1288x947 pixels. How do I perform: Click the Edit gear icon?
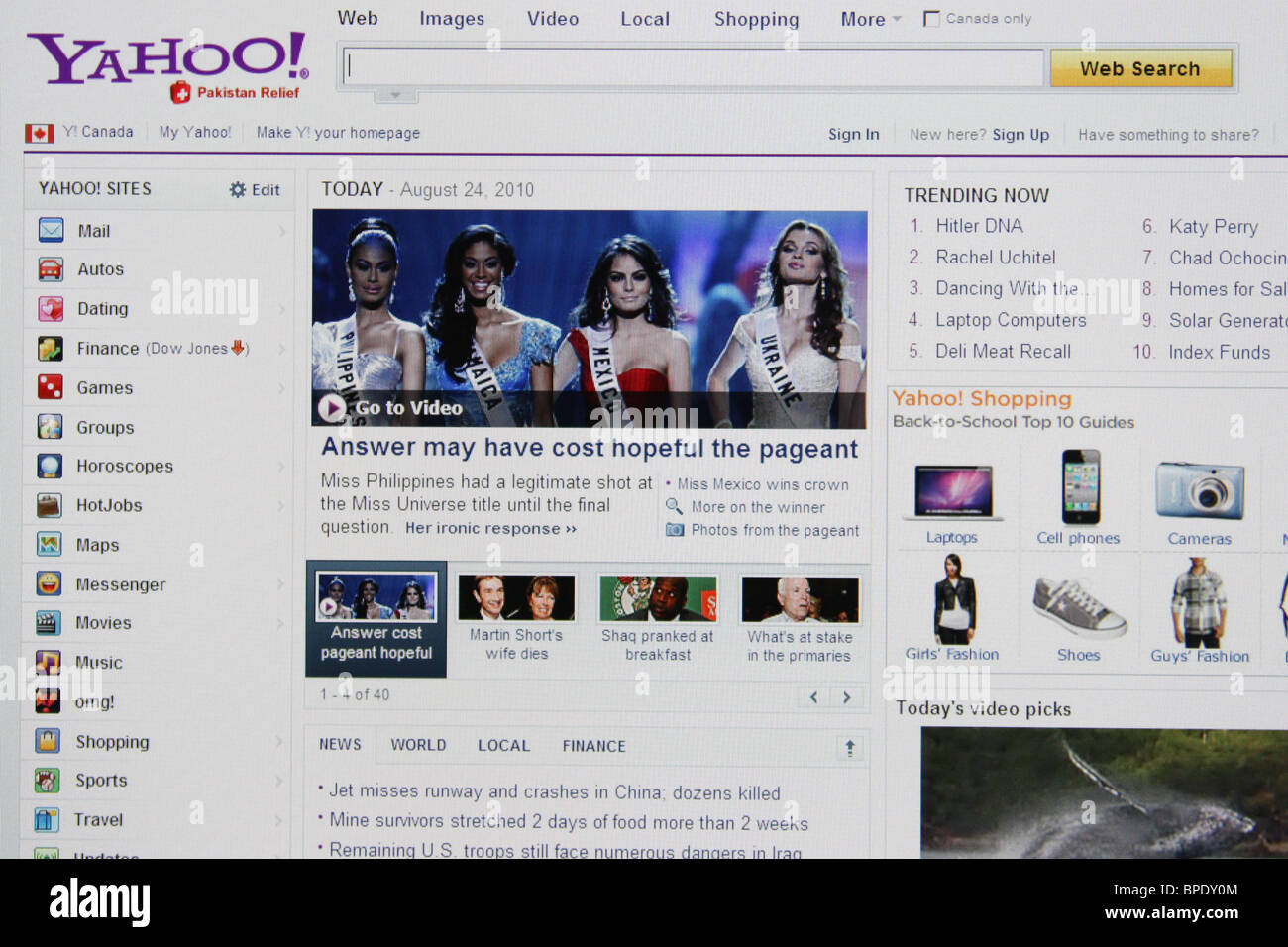click(238, 189)
